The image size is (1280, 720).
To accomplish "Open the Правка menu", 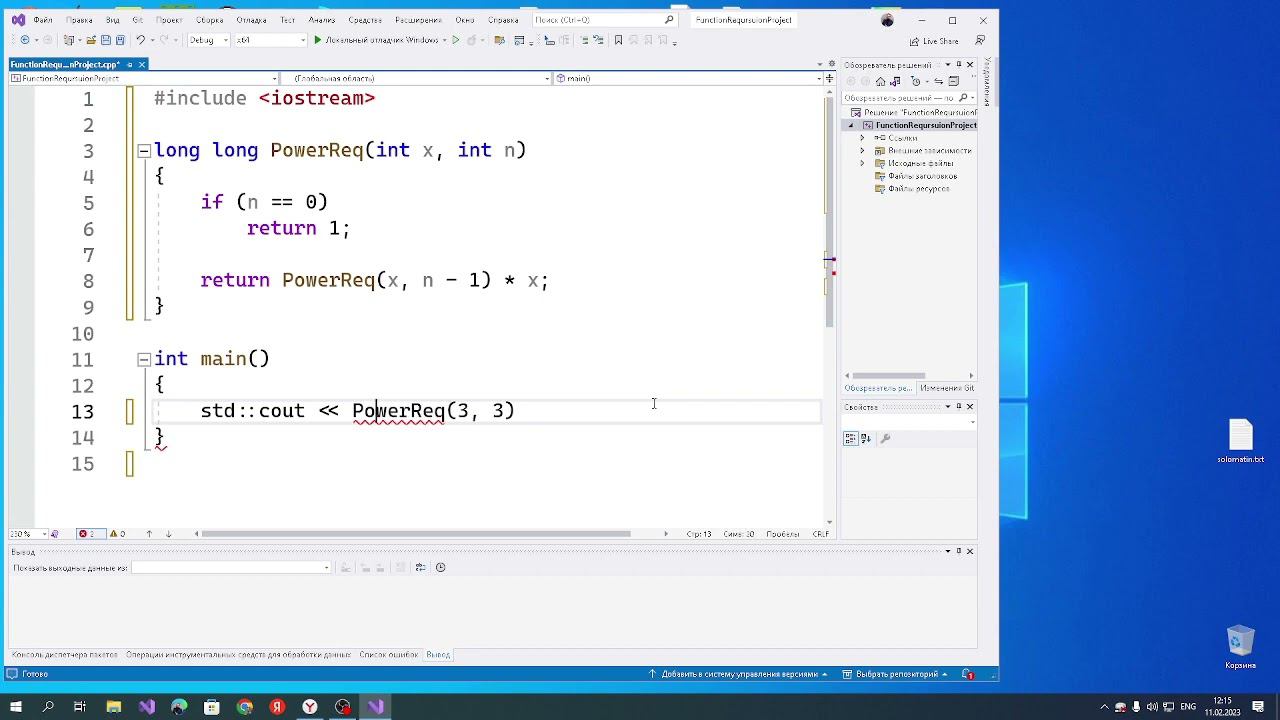I will coord(78,20).
